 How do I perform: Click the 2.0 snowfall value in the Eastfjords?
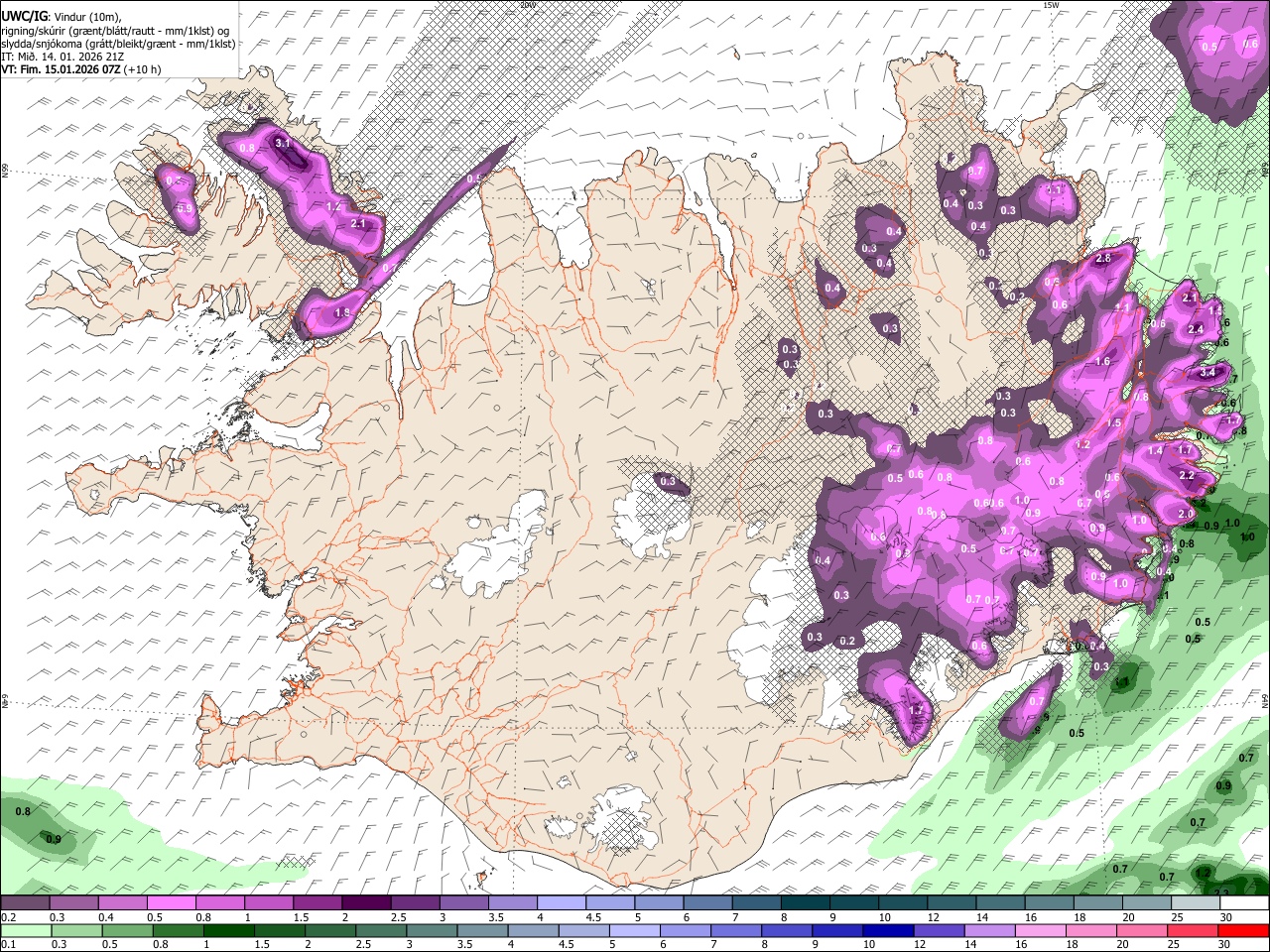click(x=1185, y=514)
